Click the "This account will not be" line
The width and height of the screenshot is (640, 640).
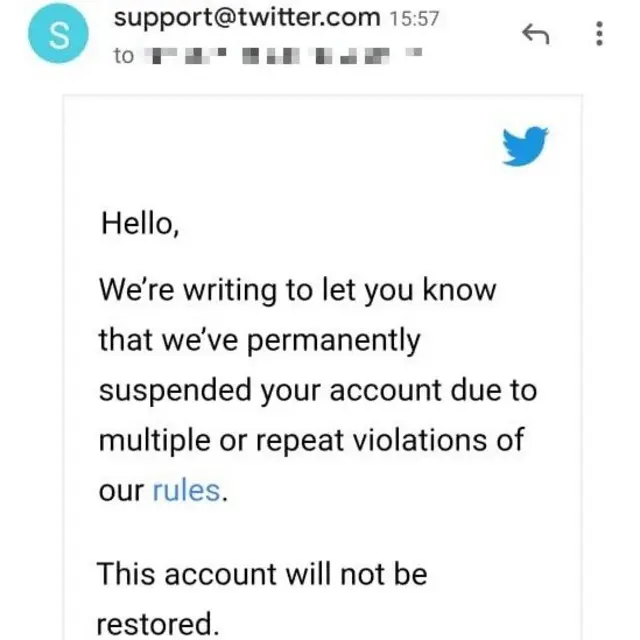[x=262, y=575]
